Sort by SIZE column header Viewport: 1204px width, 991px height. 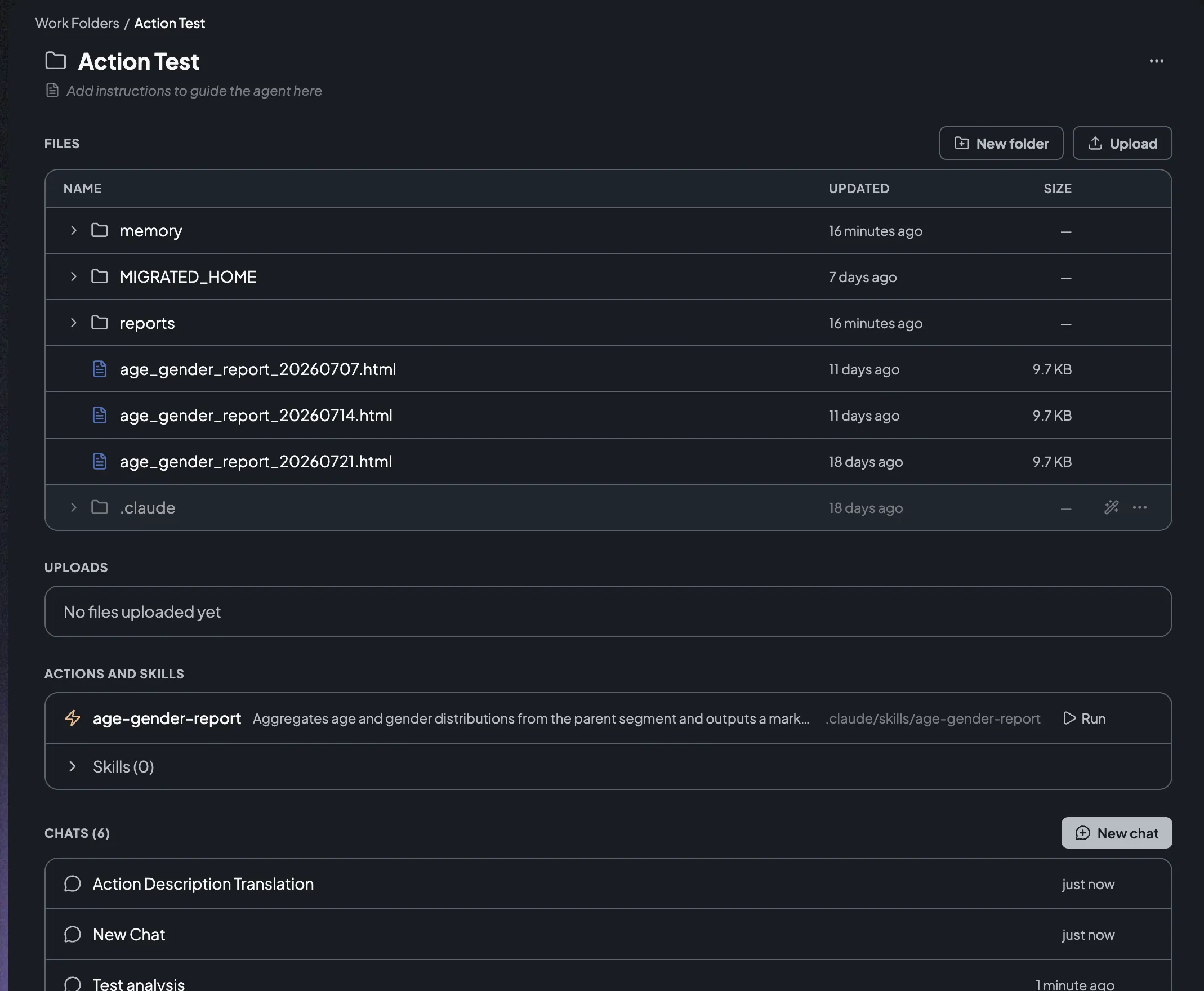(x=1057, y=189)
